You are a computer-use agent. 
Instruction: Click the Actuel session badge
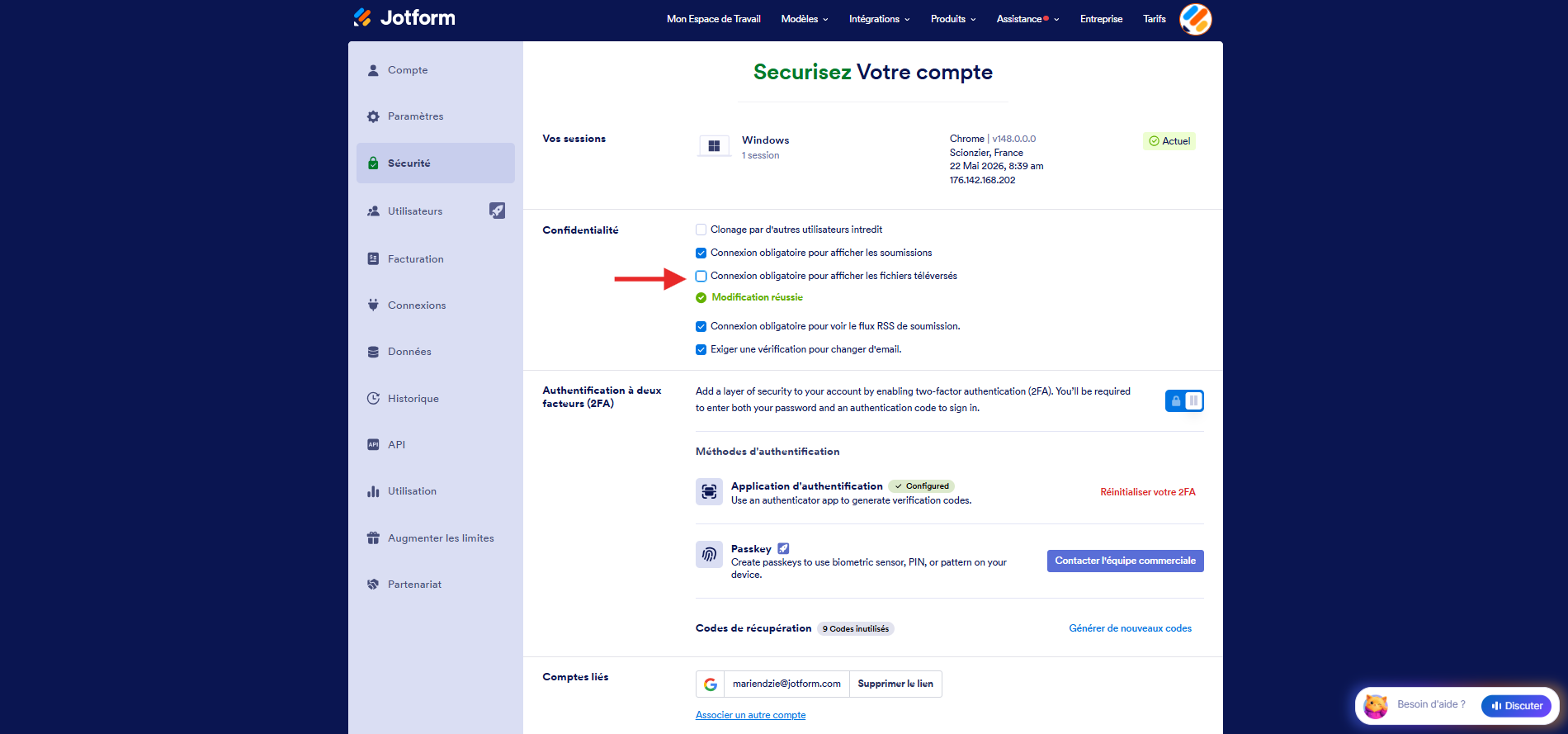[x=1169, y=141]
